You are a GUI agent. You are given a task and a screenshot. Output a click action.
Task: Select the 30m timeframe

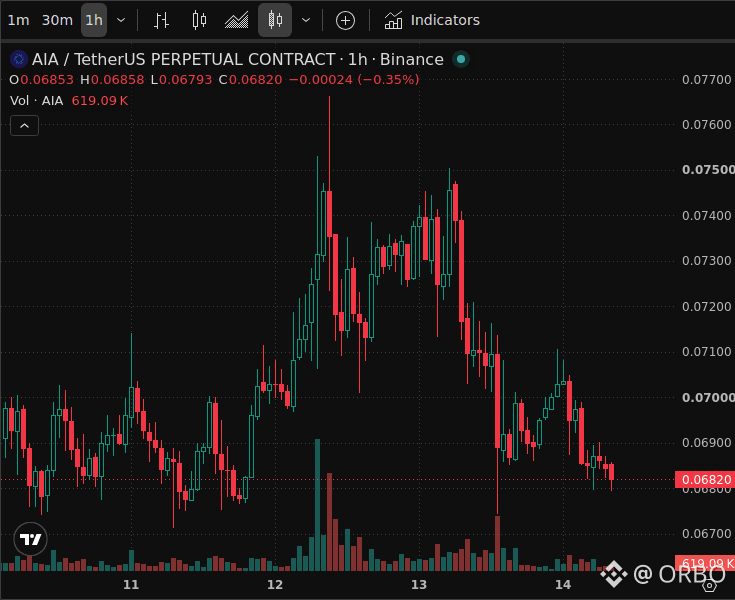coord(57,20)
